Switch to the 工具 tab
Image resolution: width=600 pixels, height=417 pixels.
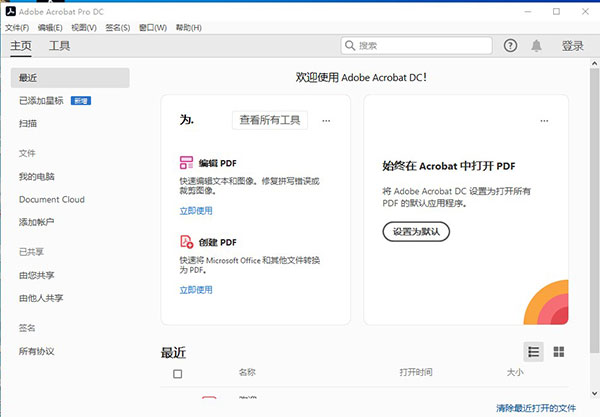(59, 46)
